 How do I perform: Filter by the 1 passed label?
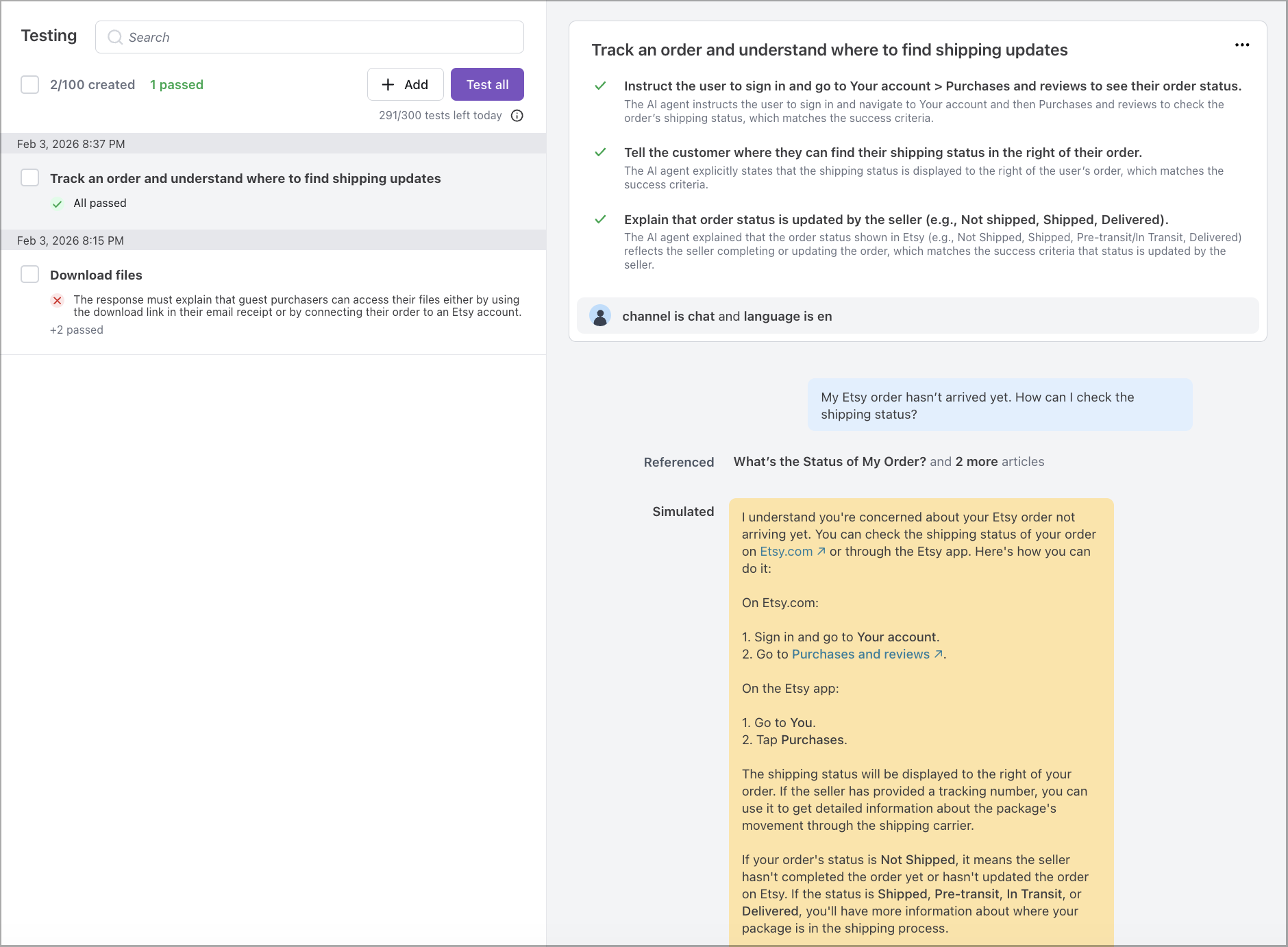(177, 85)
